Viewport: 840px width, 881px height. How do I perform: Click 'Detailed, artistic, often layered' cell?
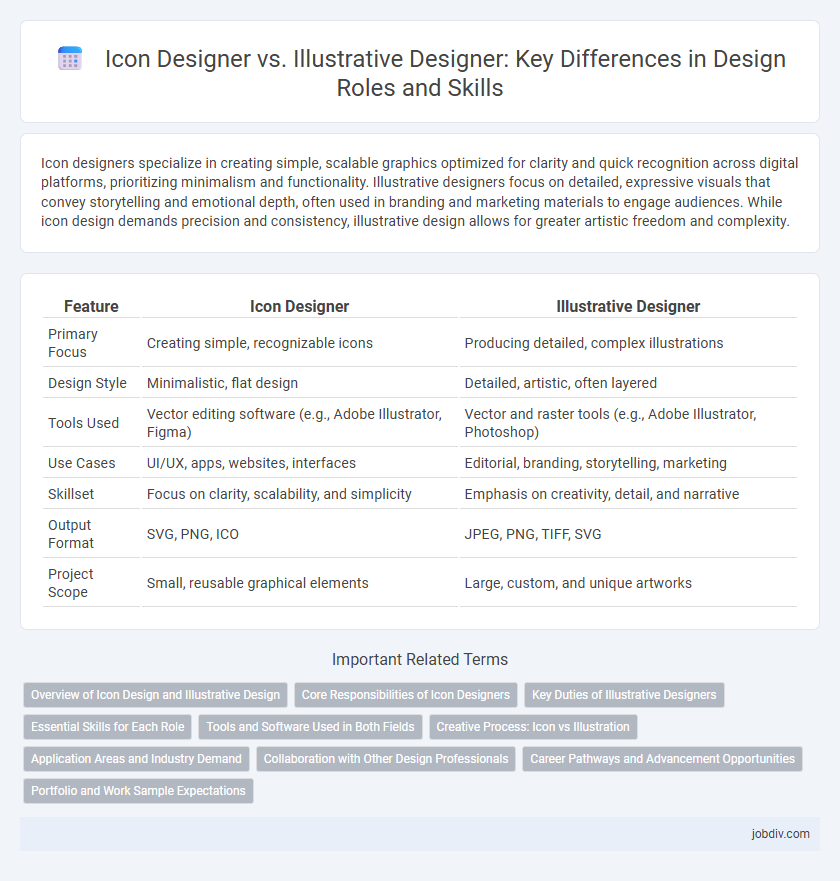coord(628,383)
